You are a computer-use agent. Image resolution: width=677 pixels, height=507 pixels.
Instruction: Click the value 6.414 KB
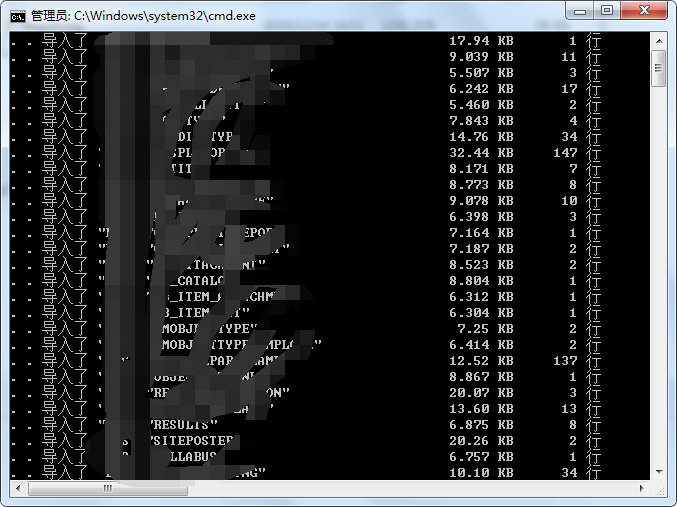click(481, 345)
